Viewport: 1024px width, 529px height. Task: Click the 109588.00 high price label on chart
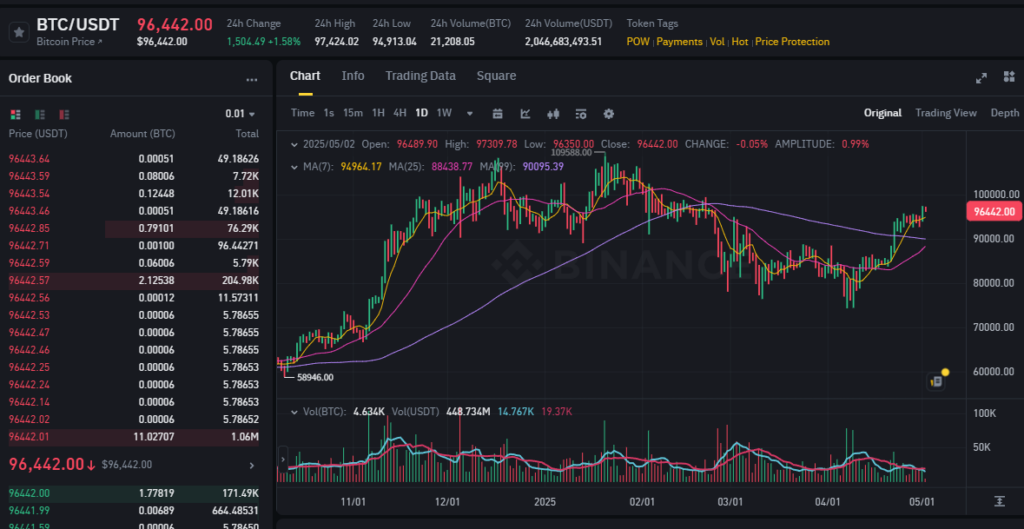pos(571,152)
